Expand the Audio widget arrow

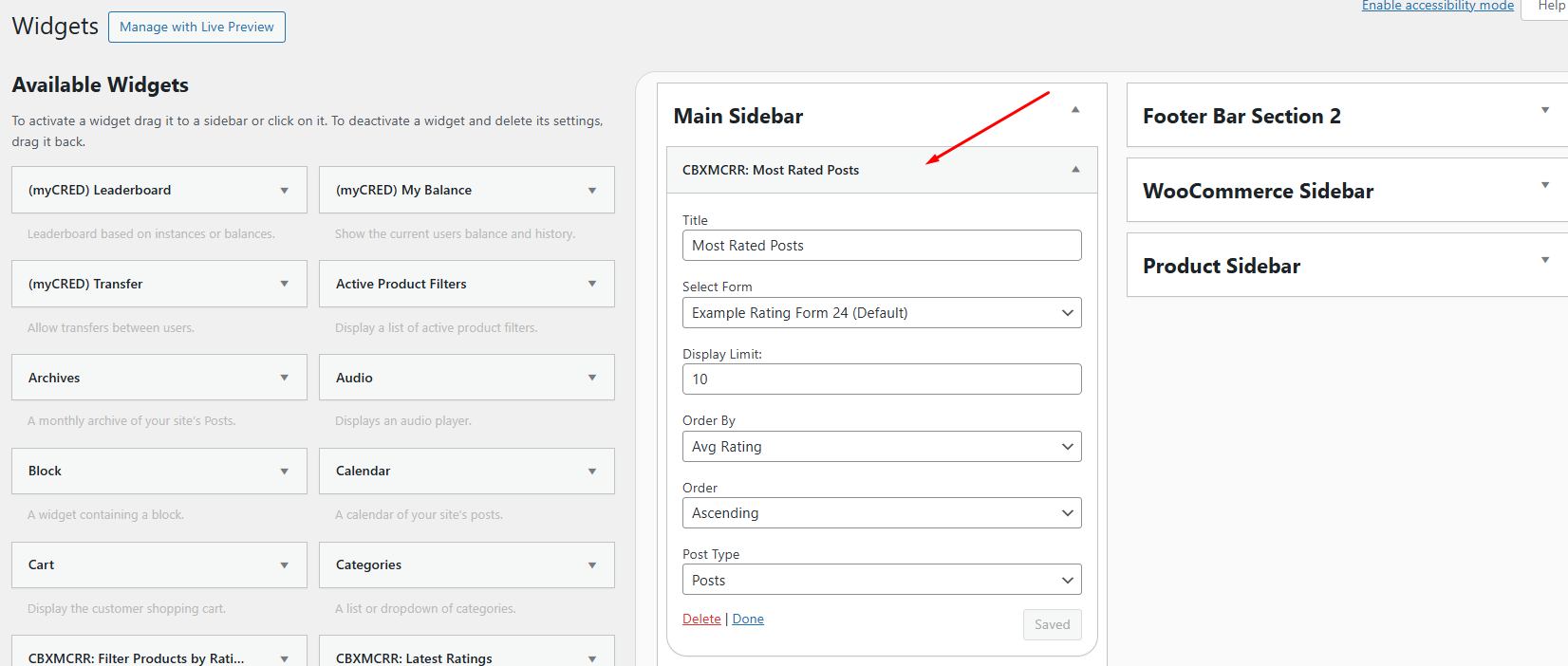(x=591, y=378)
